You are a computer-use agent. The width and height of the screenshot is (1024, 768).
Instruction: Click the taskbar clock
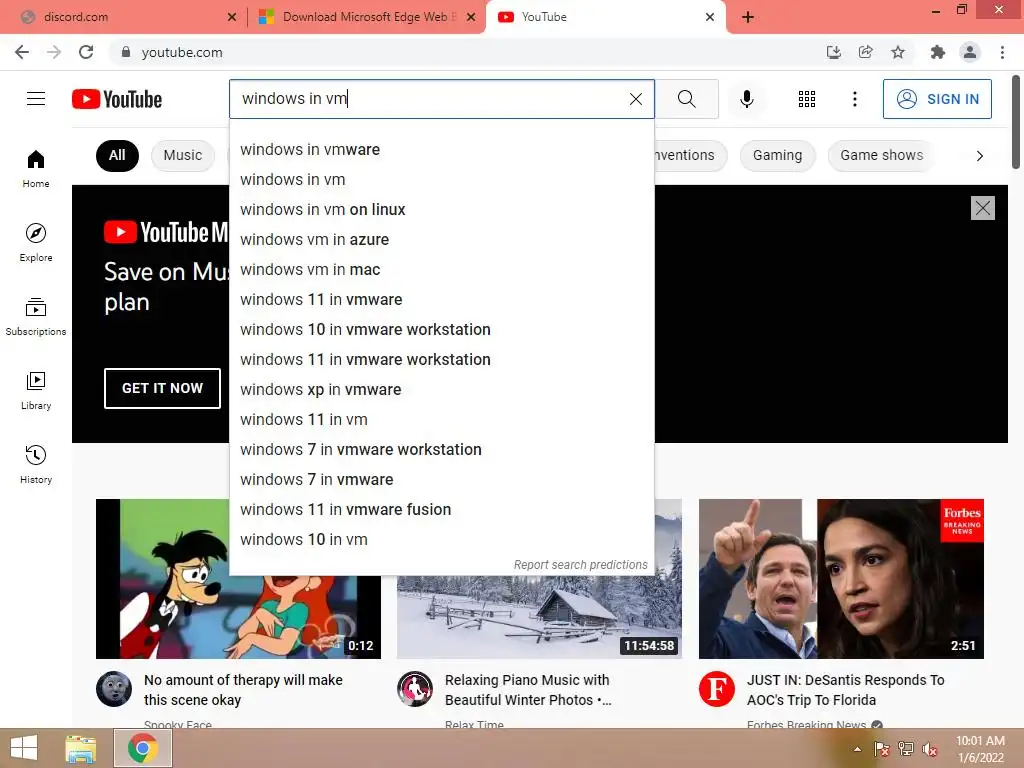[980, 749]
